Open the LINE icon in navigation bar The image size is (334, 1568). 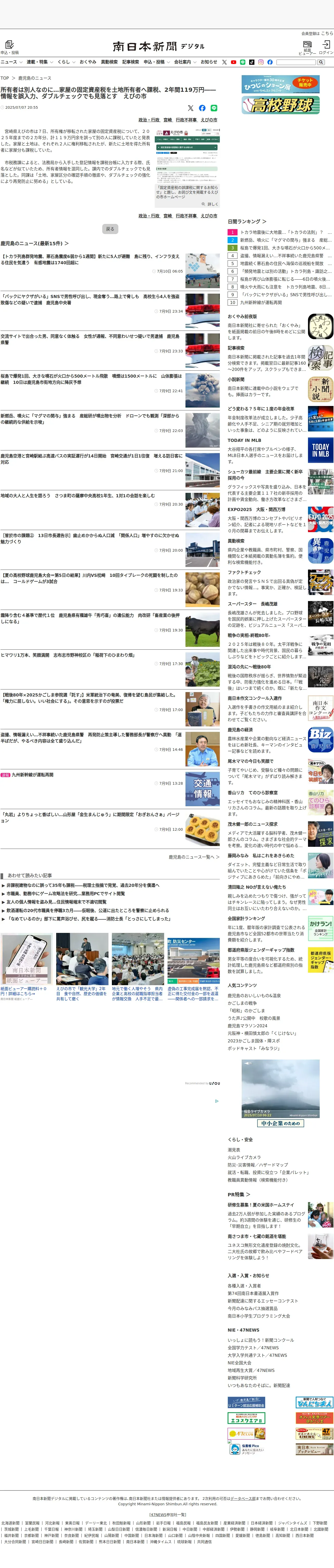[243, 62]
